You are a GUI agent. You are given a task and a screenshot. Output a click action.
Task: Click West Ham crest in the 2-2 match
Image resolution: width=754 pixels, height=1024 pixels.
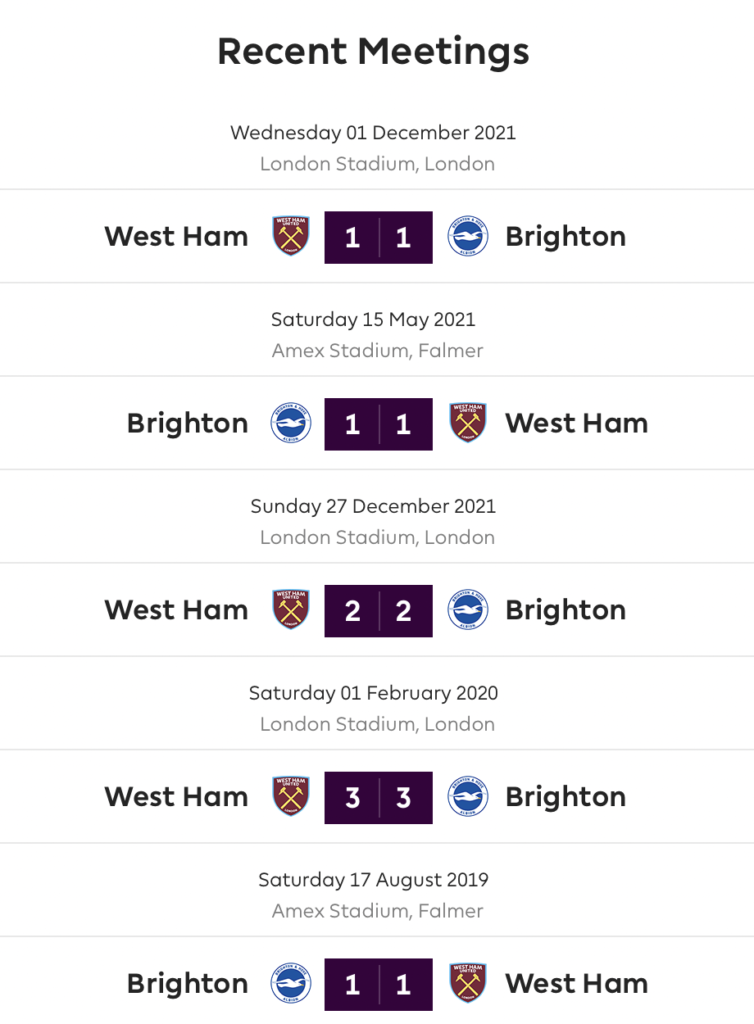tap(291, 610)
